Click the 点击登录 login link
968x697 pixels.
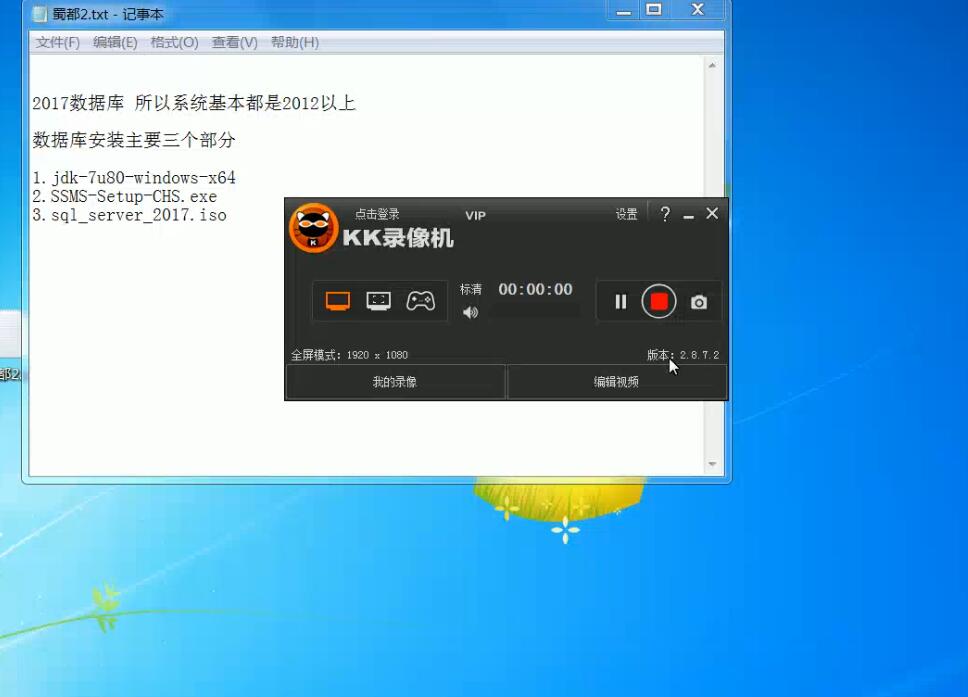[x=377, y=214]
